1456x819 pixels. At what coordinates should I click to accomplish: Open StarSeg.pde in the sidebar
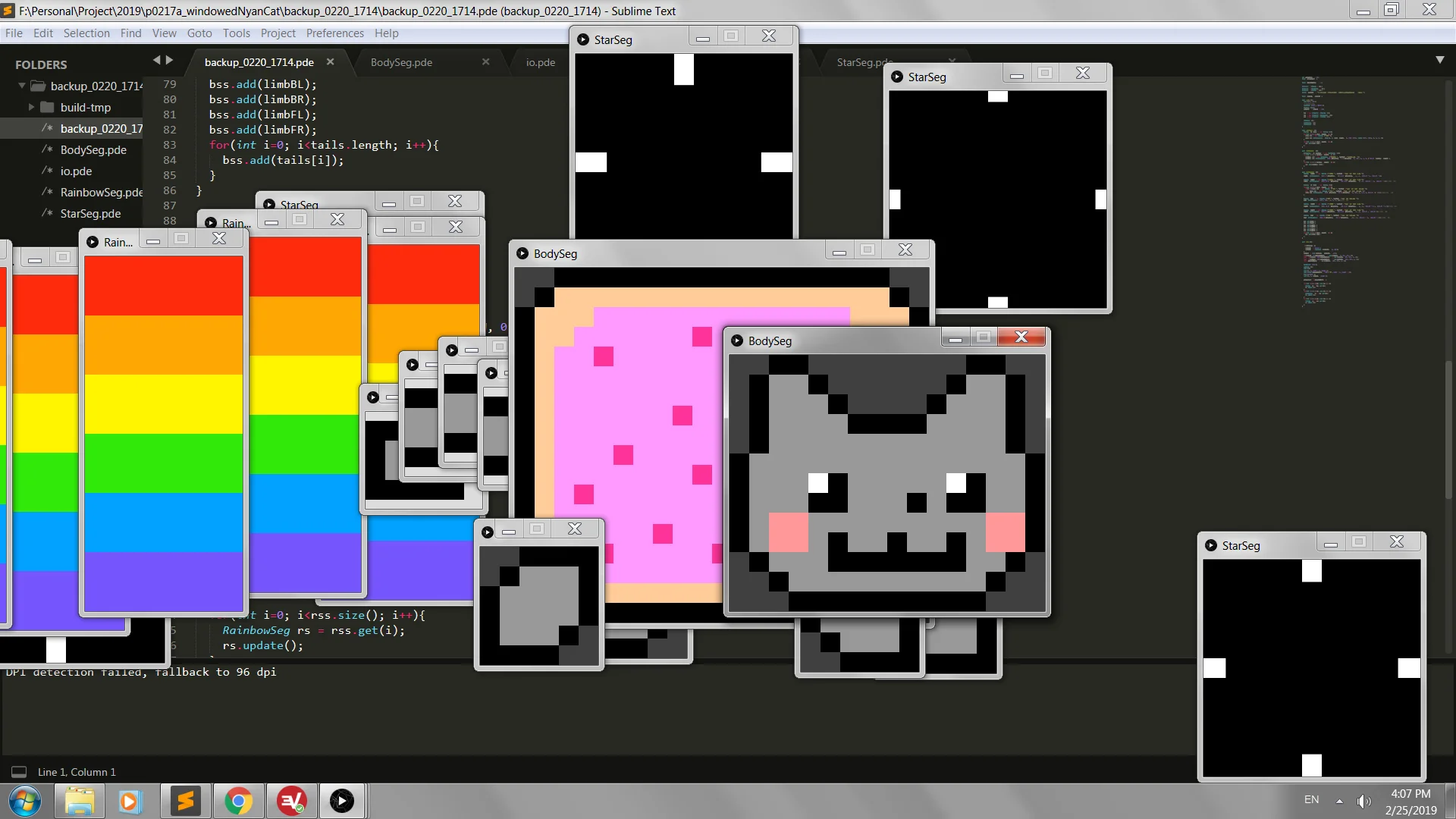90,214
